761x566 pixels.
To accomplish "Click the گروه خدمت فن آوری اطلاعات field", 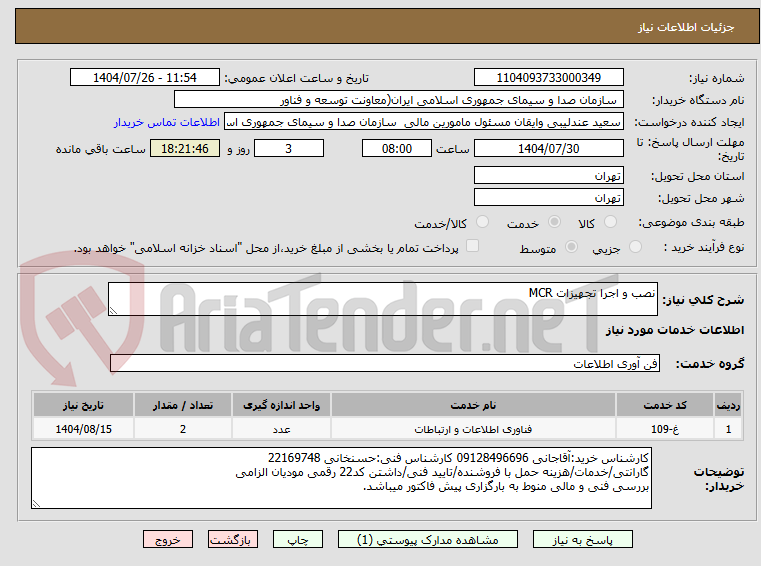I will pyautogui.click(x=384, y=364).
